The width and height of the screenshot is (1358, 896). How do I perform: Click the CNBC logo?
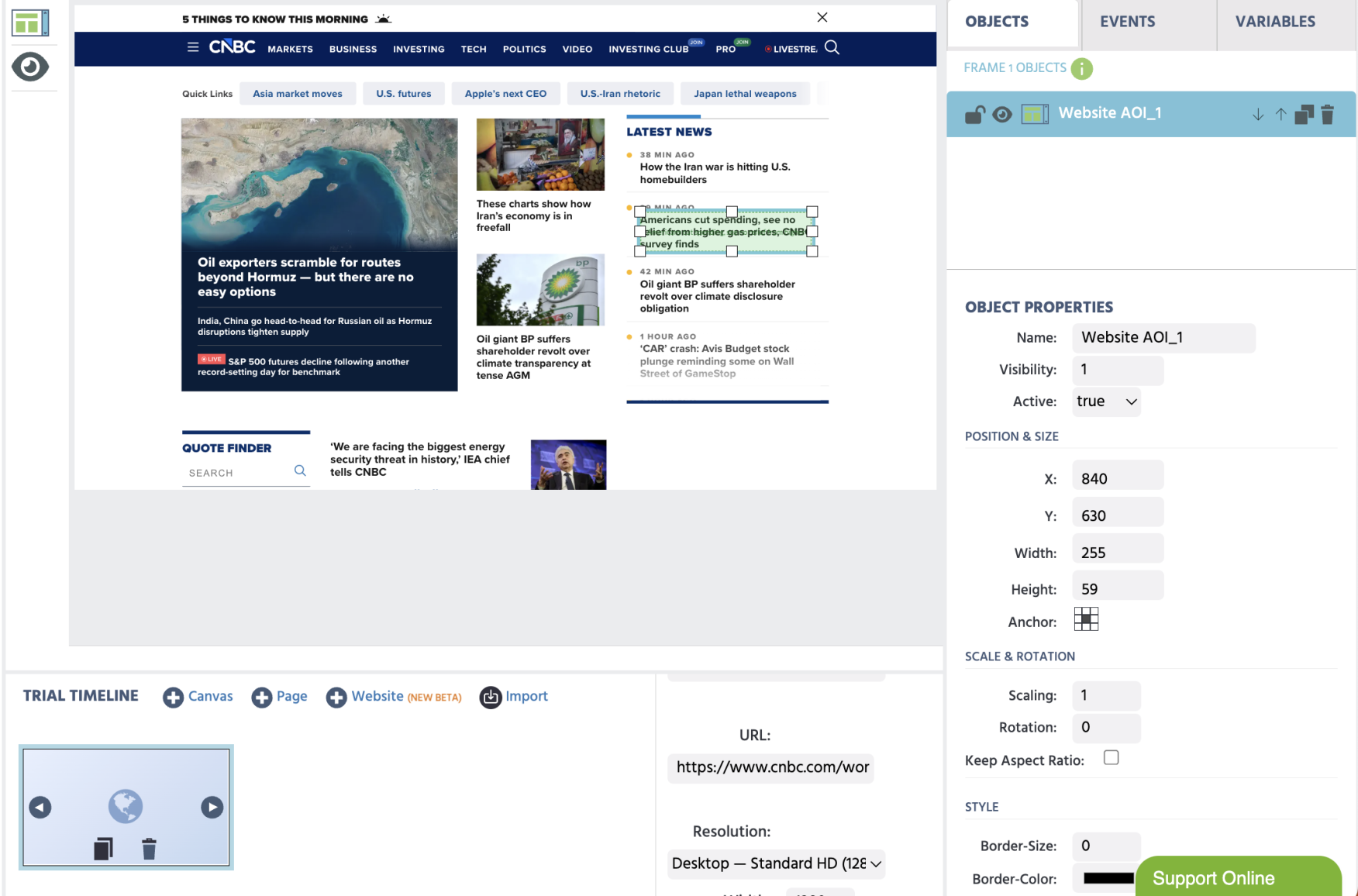tap(232, 47)
